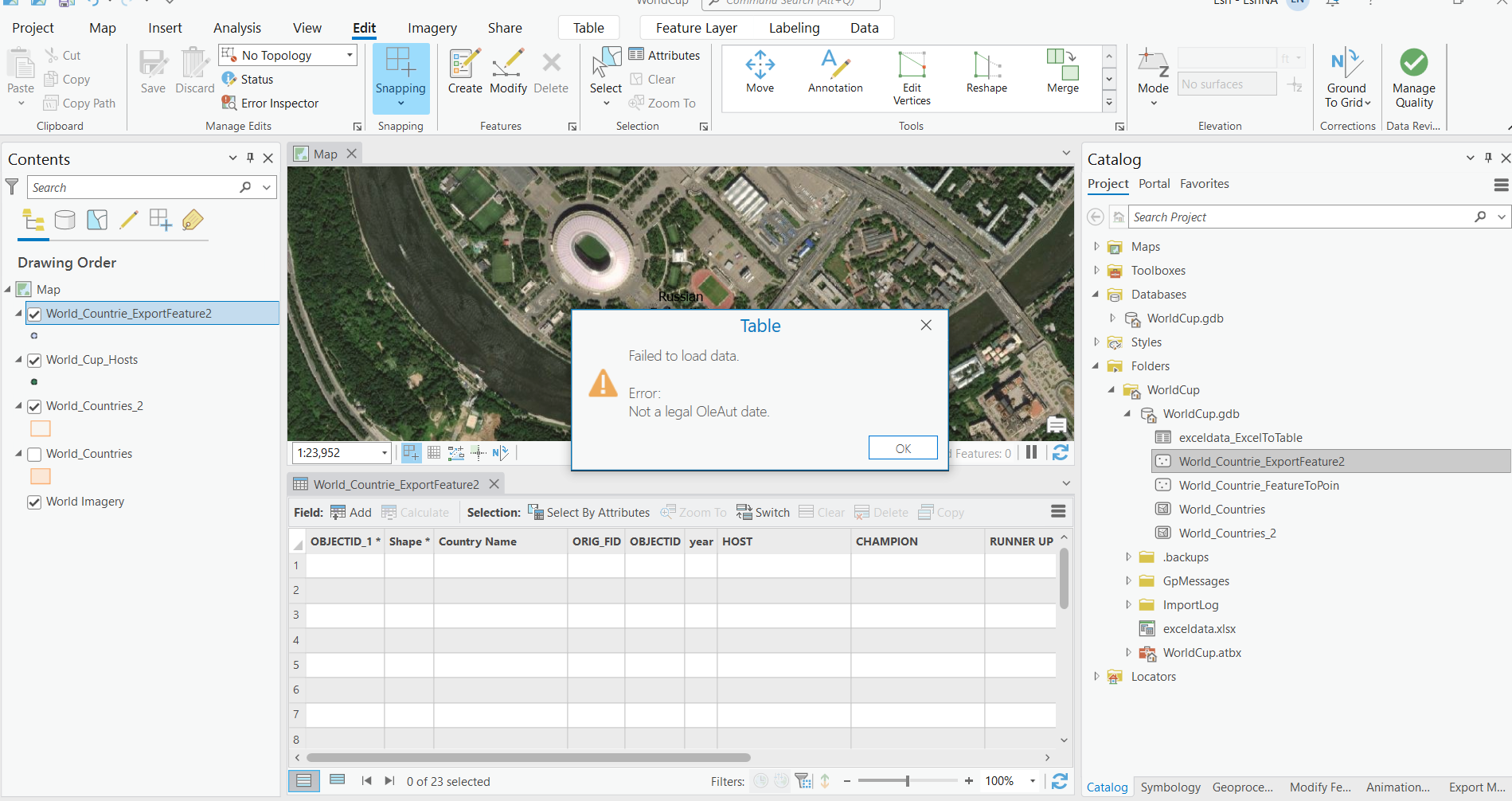Viewport: 1512px width, 801px height.
Task: Open the Merge tool
Action: 1061,72
